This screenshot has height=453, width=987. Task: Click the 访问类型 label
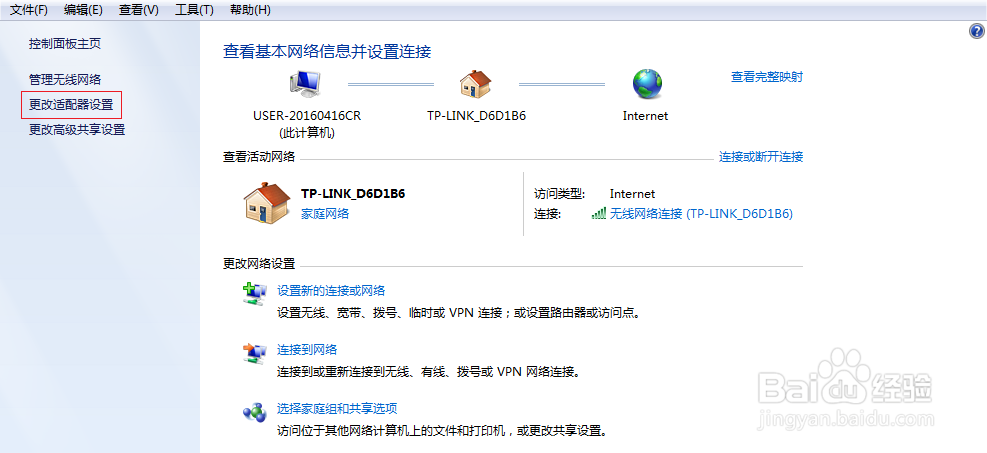pyautogui.click(x=560, y=194)
